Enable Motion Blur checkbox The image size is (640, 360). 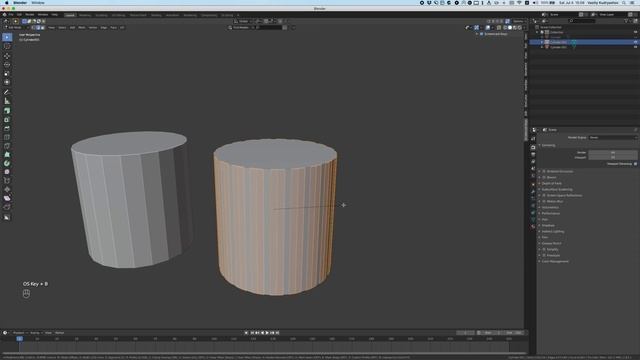point(544,201)
